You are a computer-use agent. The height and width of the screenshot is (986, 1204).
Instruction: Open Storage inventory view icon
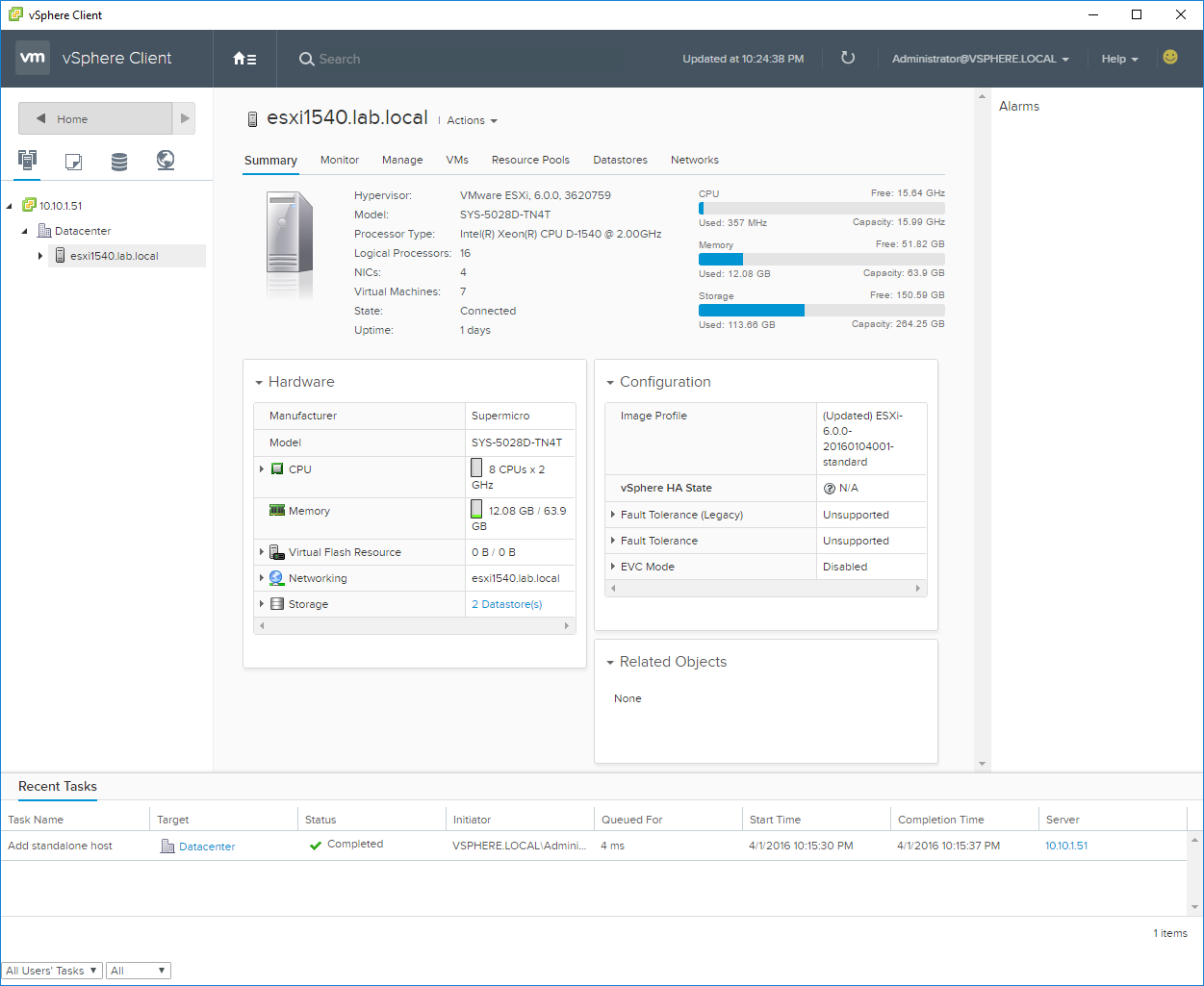pos(119,162)
